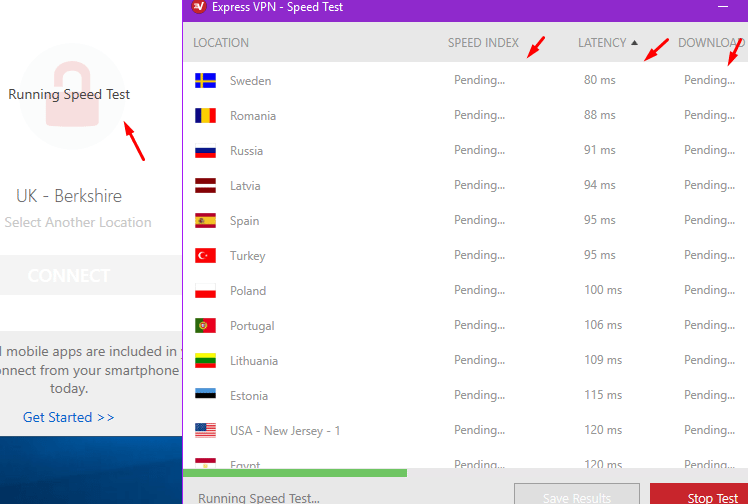This screenshot has height=504, width=748.
Task: Select the Romania location name
Action: click(253, 115)
